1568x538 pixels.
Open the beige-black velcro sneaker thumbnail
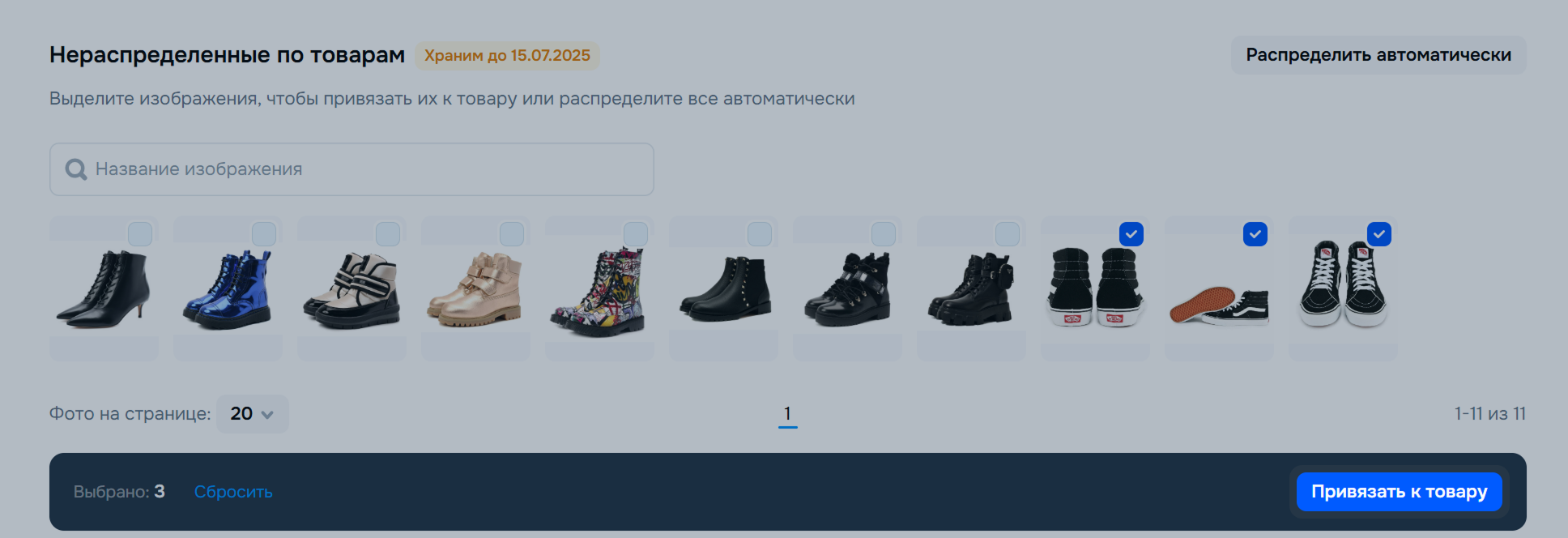pos(352,288)
